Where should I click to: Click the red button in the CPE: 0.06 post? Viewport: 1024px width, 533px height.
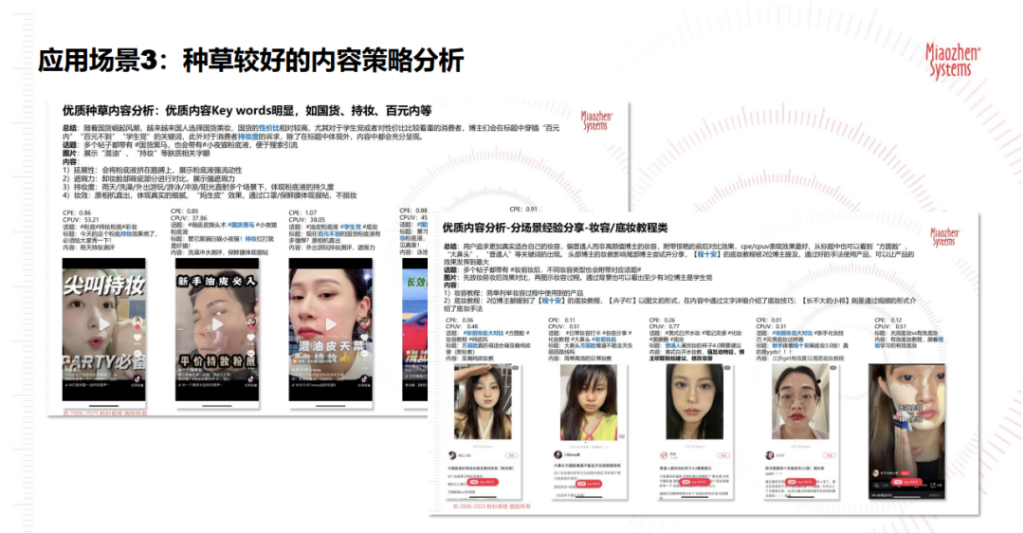coord(483,482)
